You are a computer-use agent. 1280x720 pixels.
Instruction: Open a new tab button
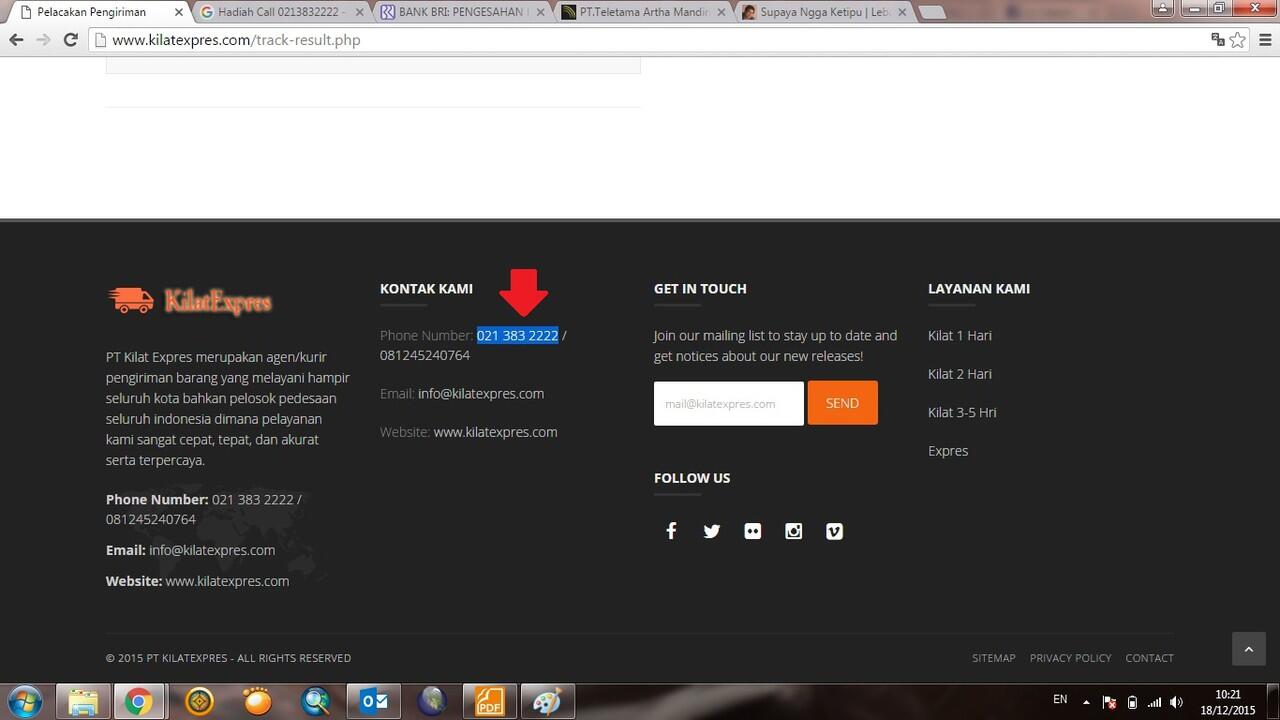(x=932, y=13)
